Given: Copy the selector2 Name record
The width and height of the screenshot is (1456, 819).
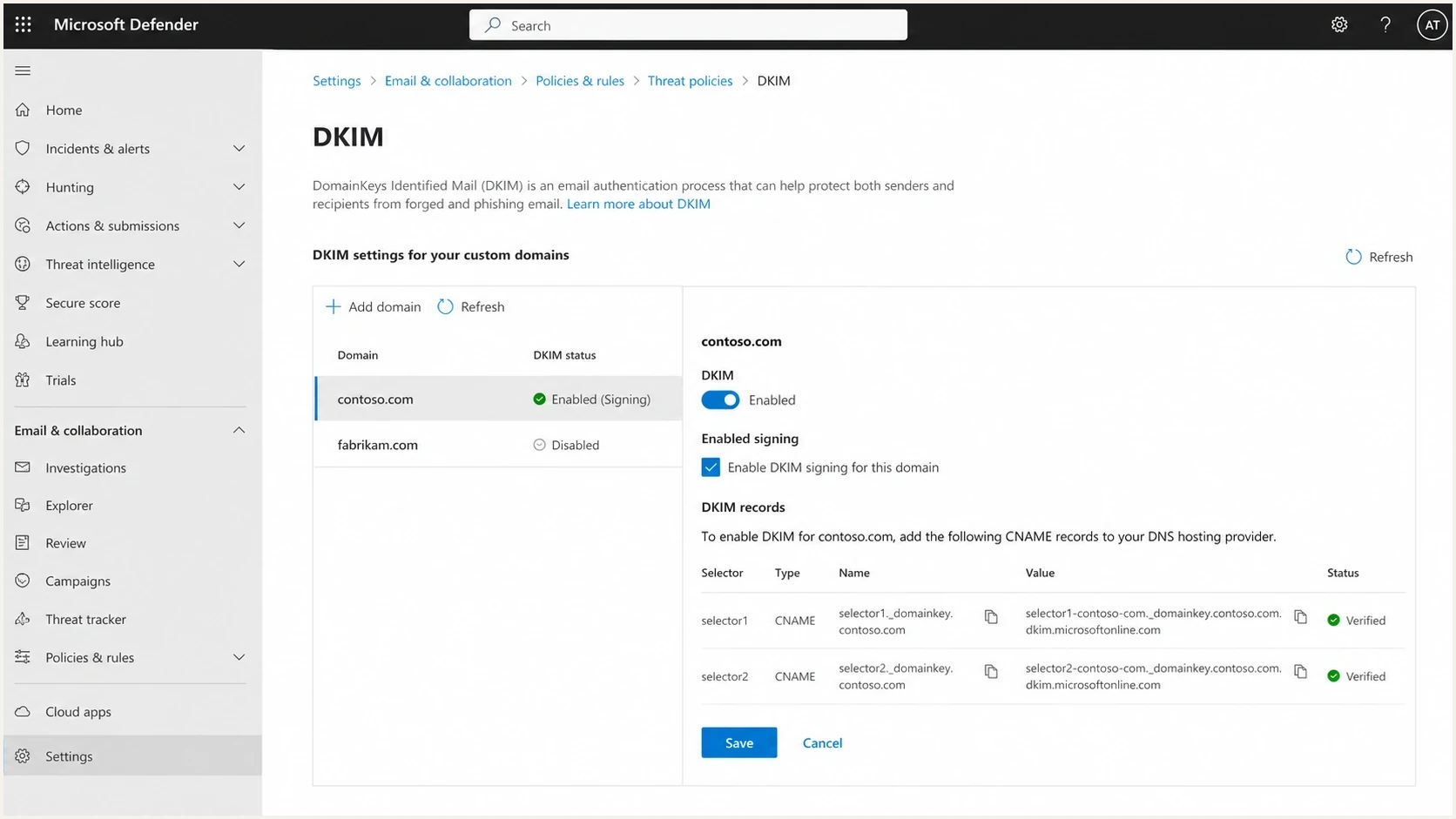Looking at the screenshot, I should [991, 671].
